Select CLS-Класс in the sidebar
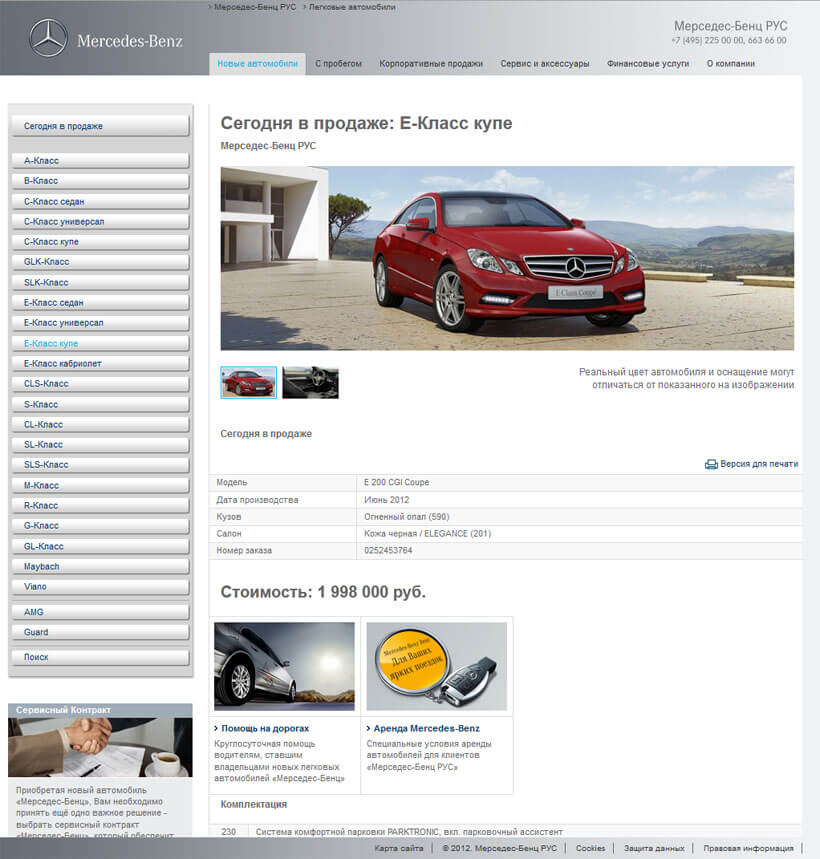The height and width of the screenshot is (859, 820). 100,383
